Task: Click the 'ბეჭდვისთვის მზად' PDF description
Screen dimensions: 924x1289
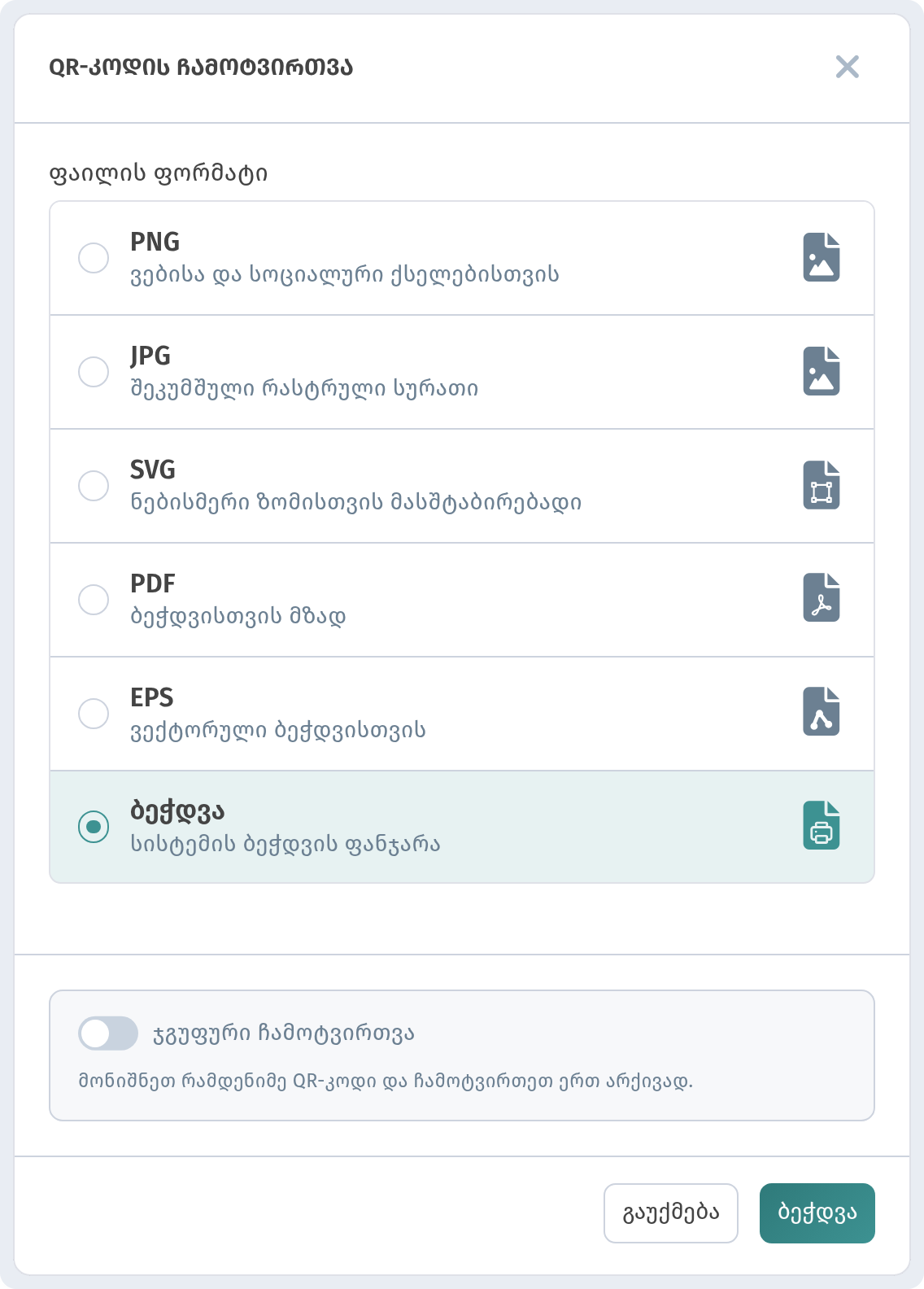Action: click(238, 616)
